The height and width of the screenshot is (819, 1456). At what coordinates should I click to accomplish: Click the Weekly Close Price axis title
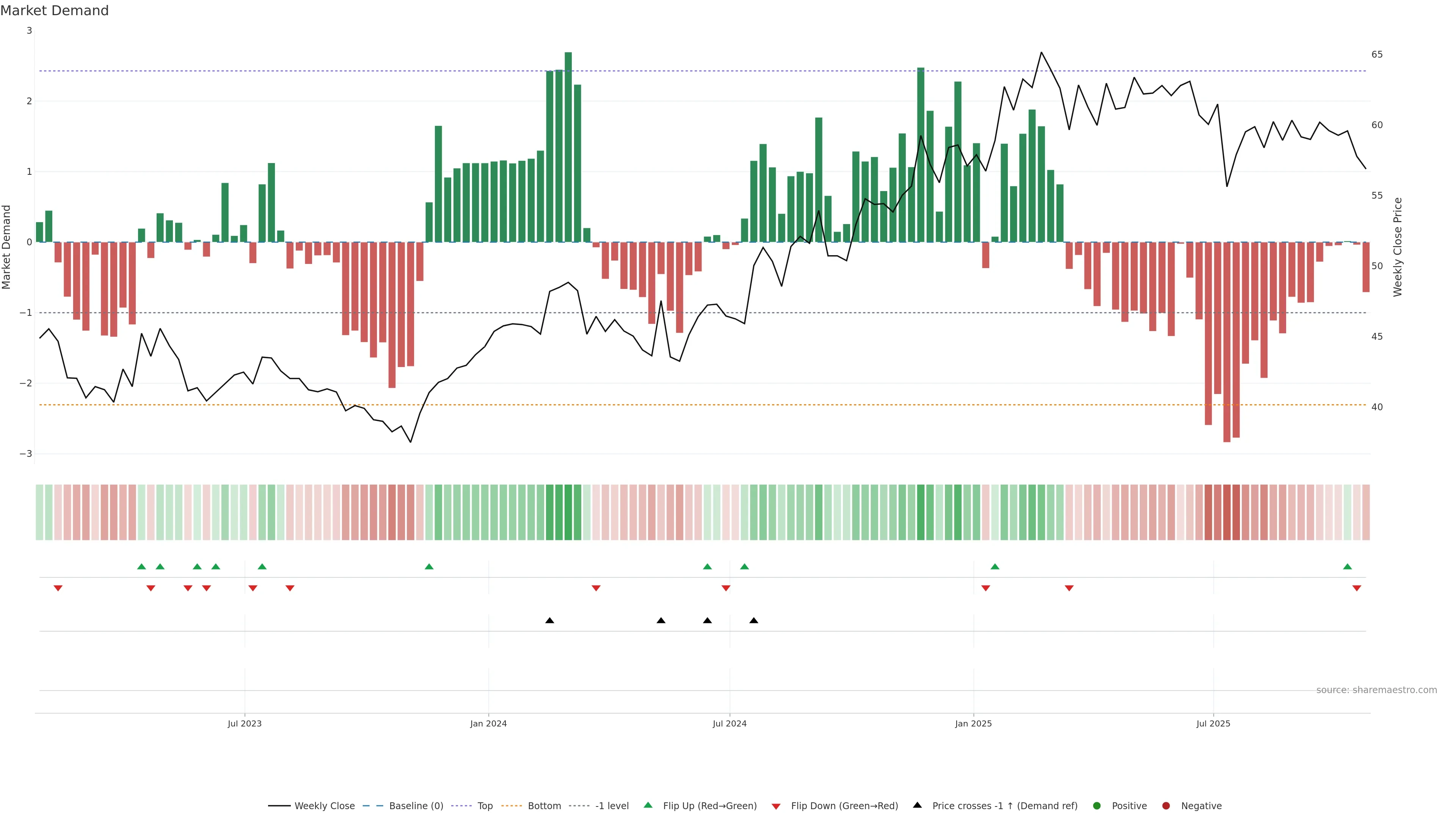pyautogui.click(x=1398, y=247)
